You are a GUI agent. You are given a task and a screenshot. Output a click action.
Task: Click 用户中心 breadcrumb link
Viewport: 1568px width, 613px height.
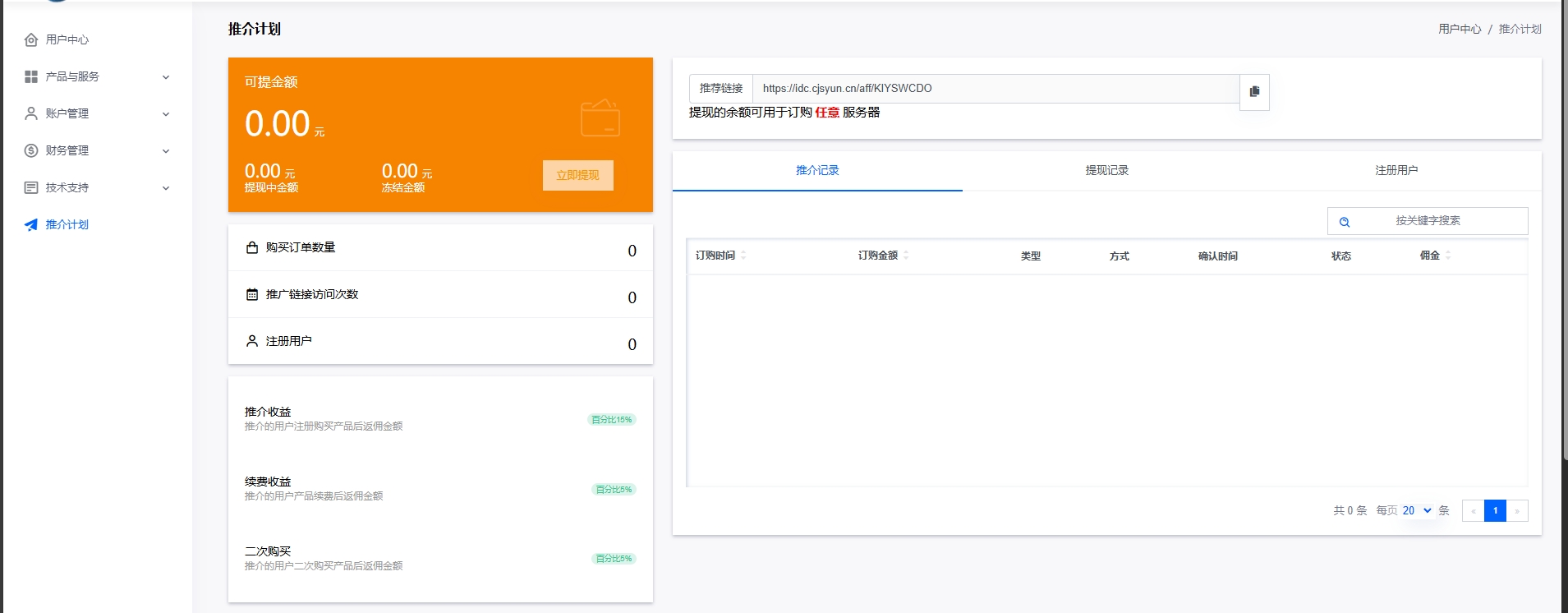click(1460, 29)
